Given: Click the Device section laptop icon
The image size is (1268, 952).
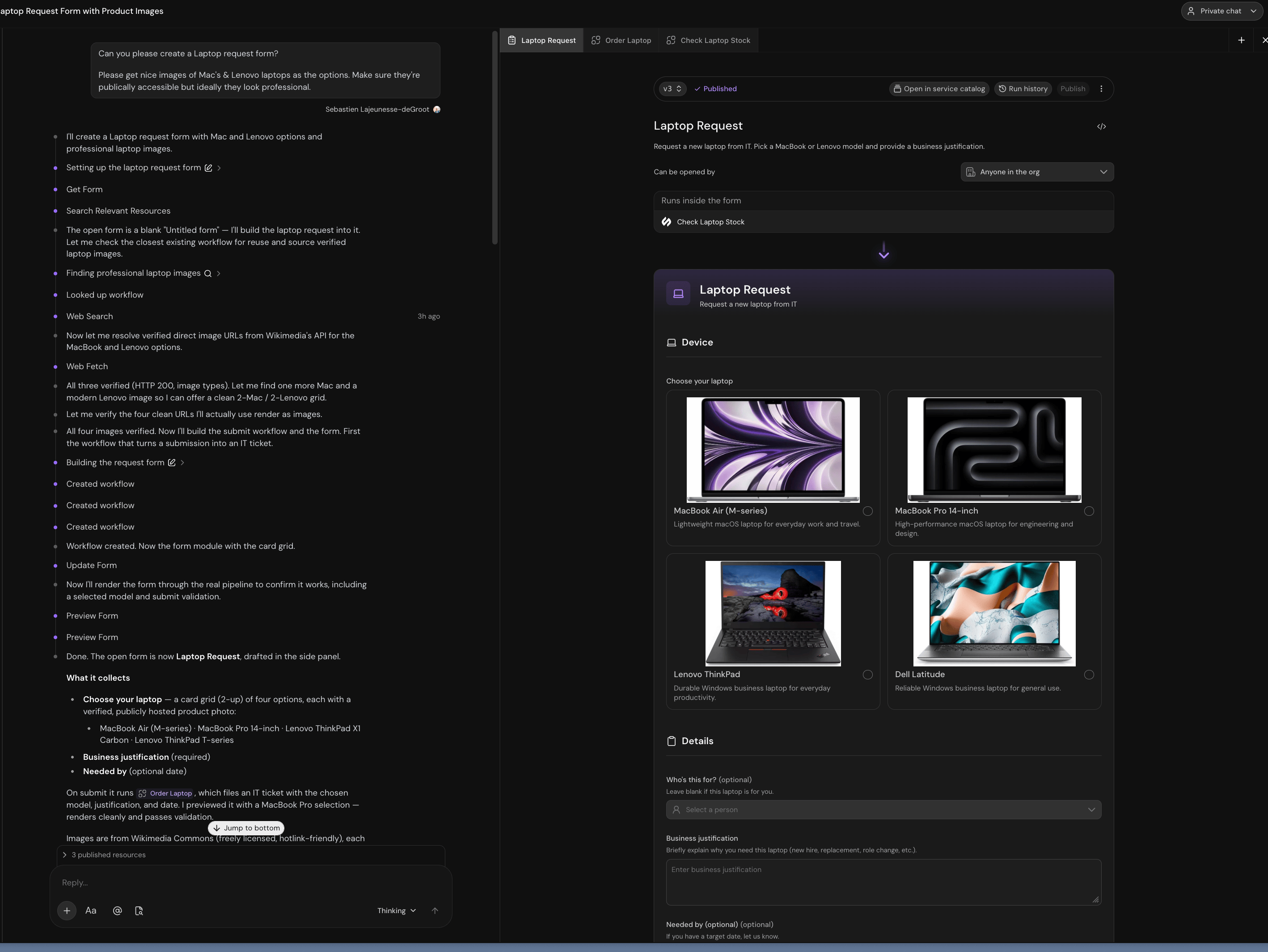Looking at the screenshot, I should [x=671, y=342].
